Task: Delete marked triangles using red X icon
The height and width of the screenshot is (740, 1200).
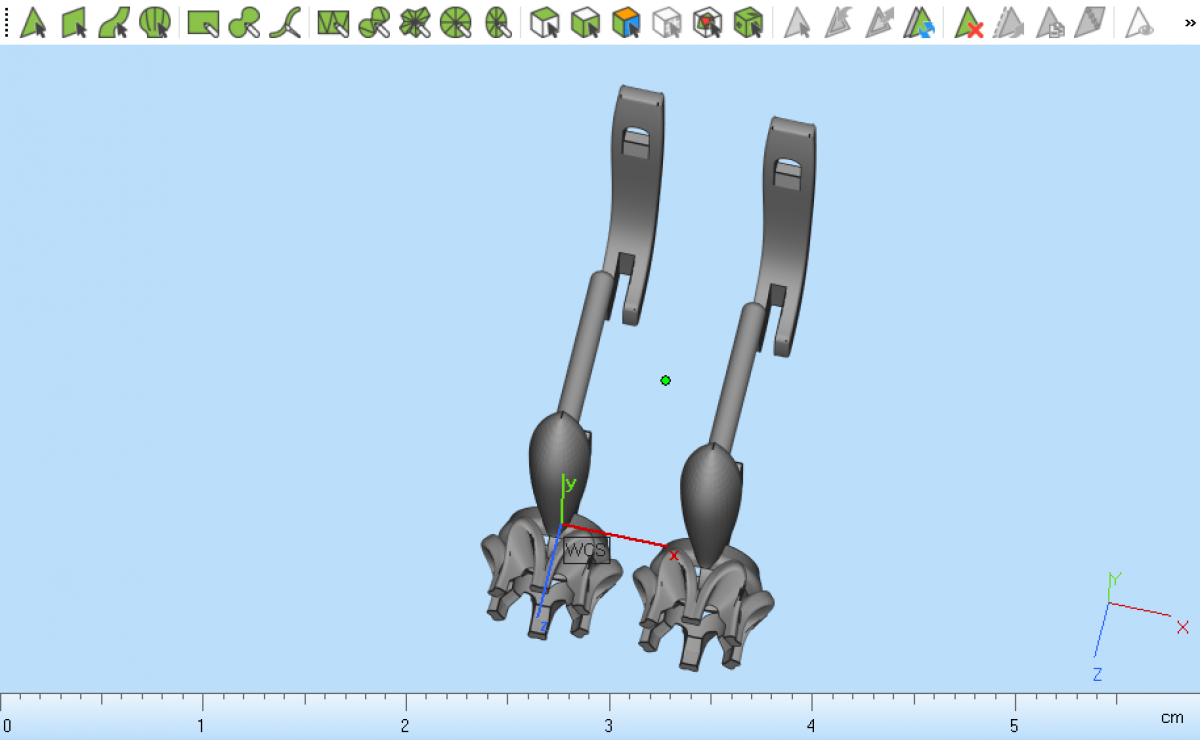Action: tap(968, 22)
